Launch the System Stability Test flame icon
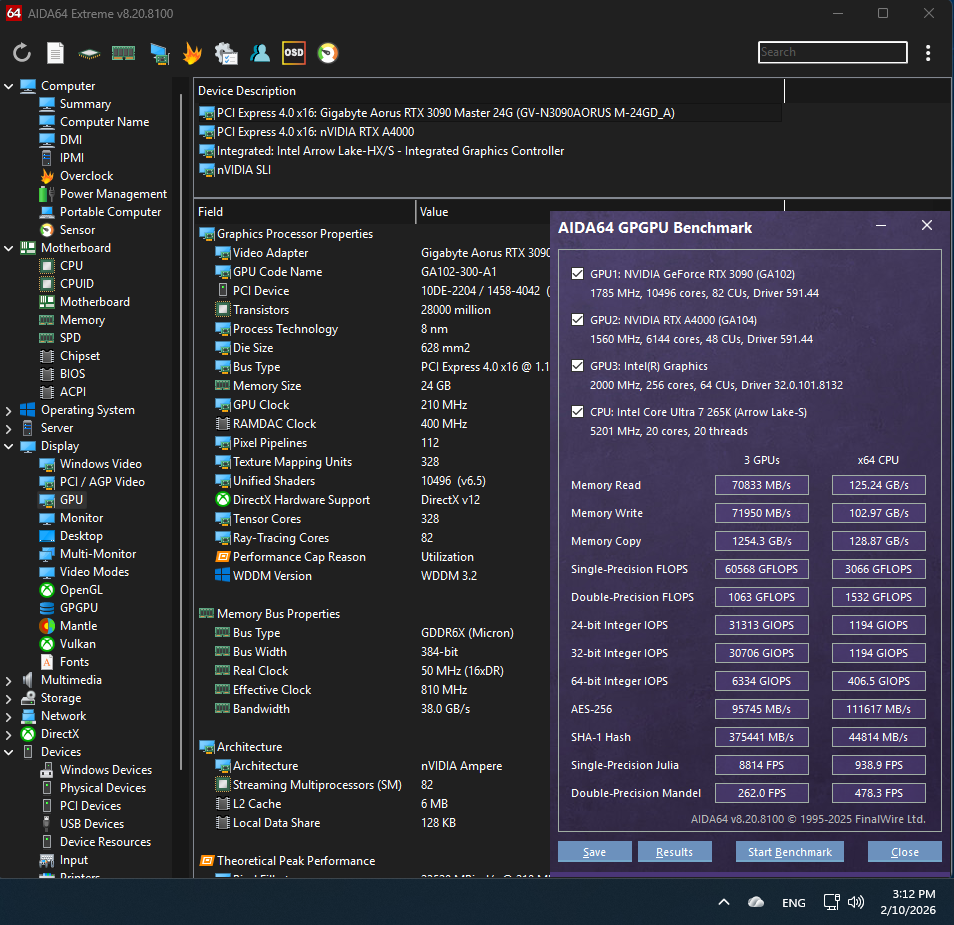The width and height of the screenshot is (954, 925). coord(192,53)
